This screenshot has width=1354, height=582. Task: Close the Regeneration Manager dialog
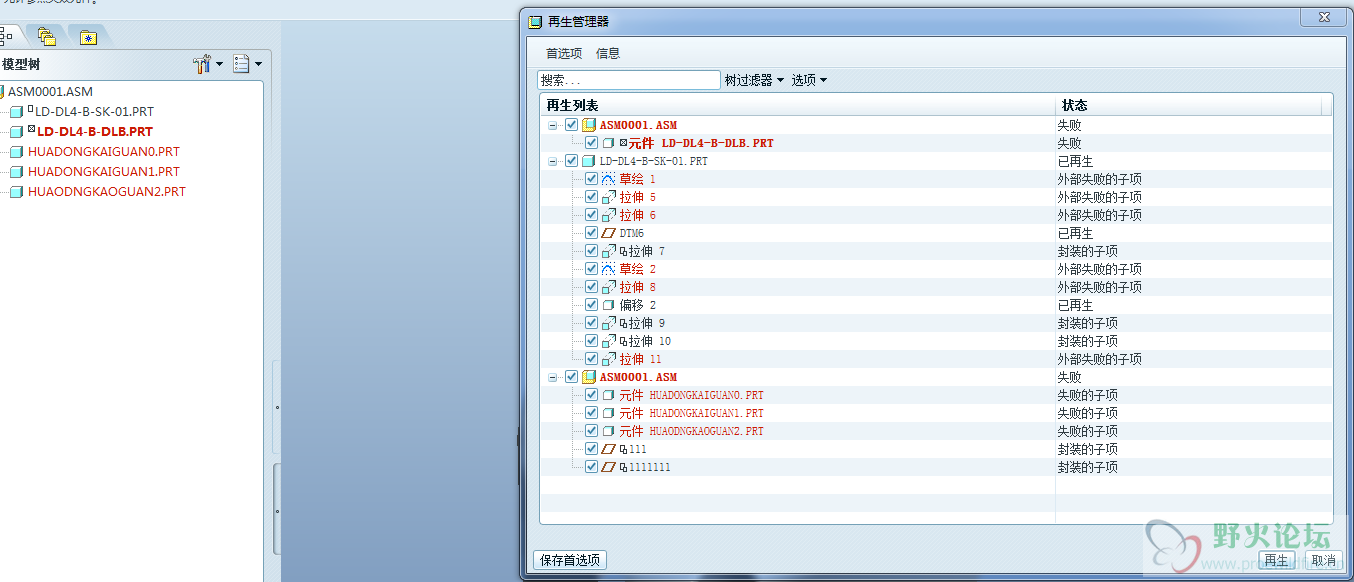[x=1323, y=17]
